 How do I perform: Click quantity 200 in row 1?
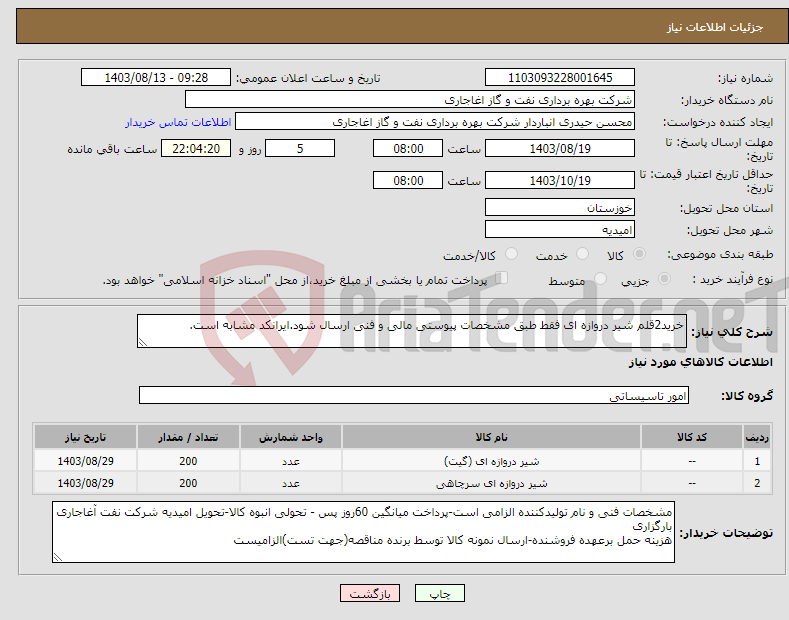click(188, 461)
